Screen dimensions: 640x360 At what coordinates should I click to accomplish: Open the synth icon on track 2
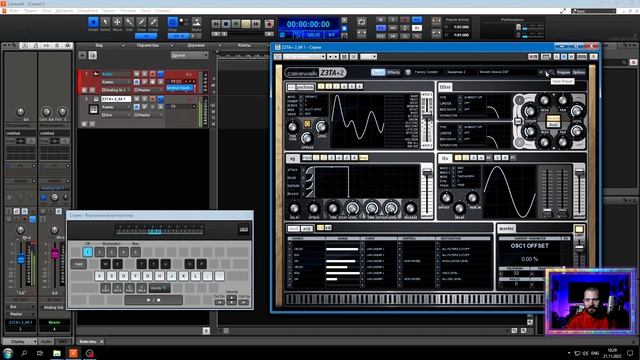(93, 109)
